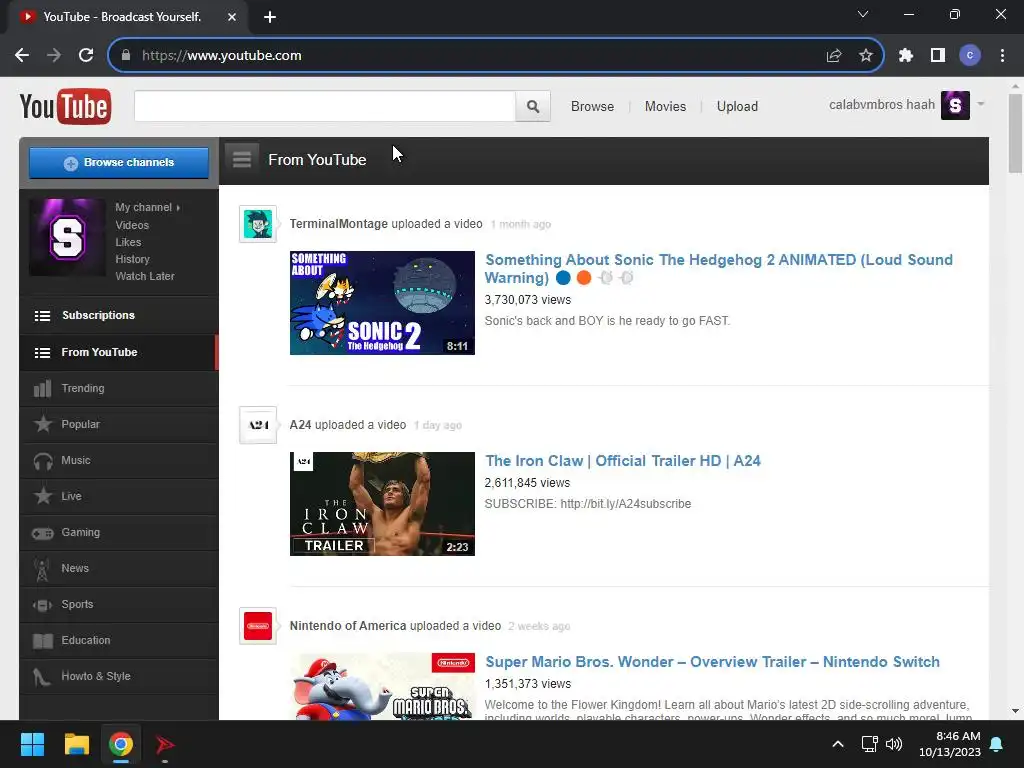Click the Upload link in the header
Viewport: 1024px width, 768px height.
coord(737,106)
